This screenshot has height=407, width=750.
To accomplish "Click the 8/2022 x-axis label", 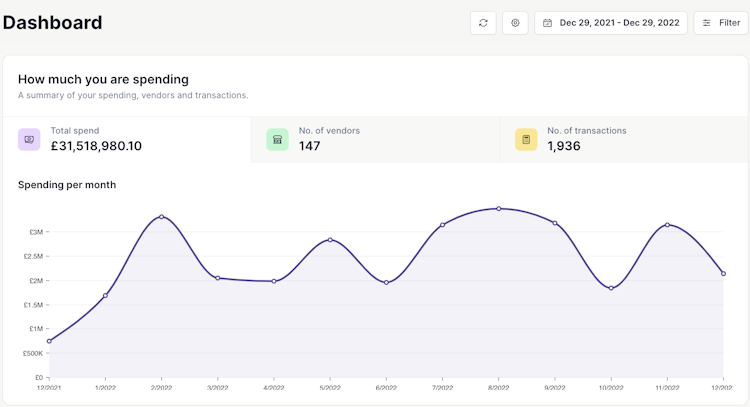I will pos(498,387).
